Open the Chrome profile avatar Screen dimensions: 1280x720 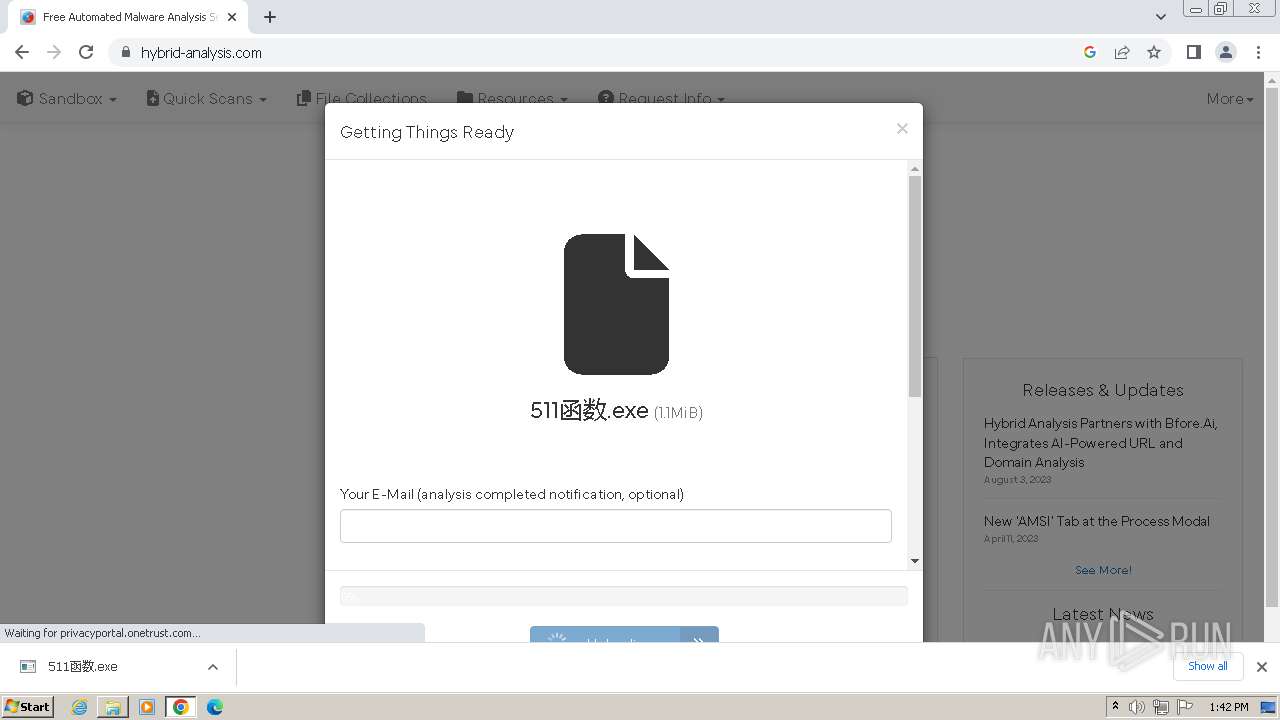point(1226,52)
